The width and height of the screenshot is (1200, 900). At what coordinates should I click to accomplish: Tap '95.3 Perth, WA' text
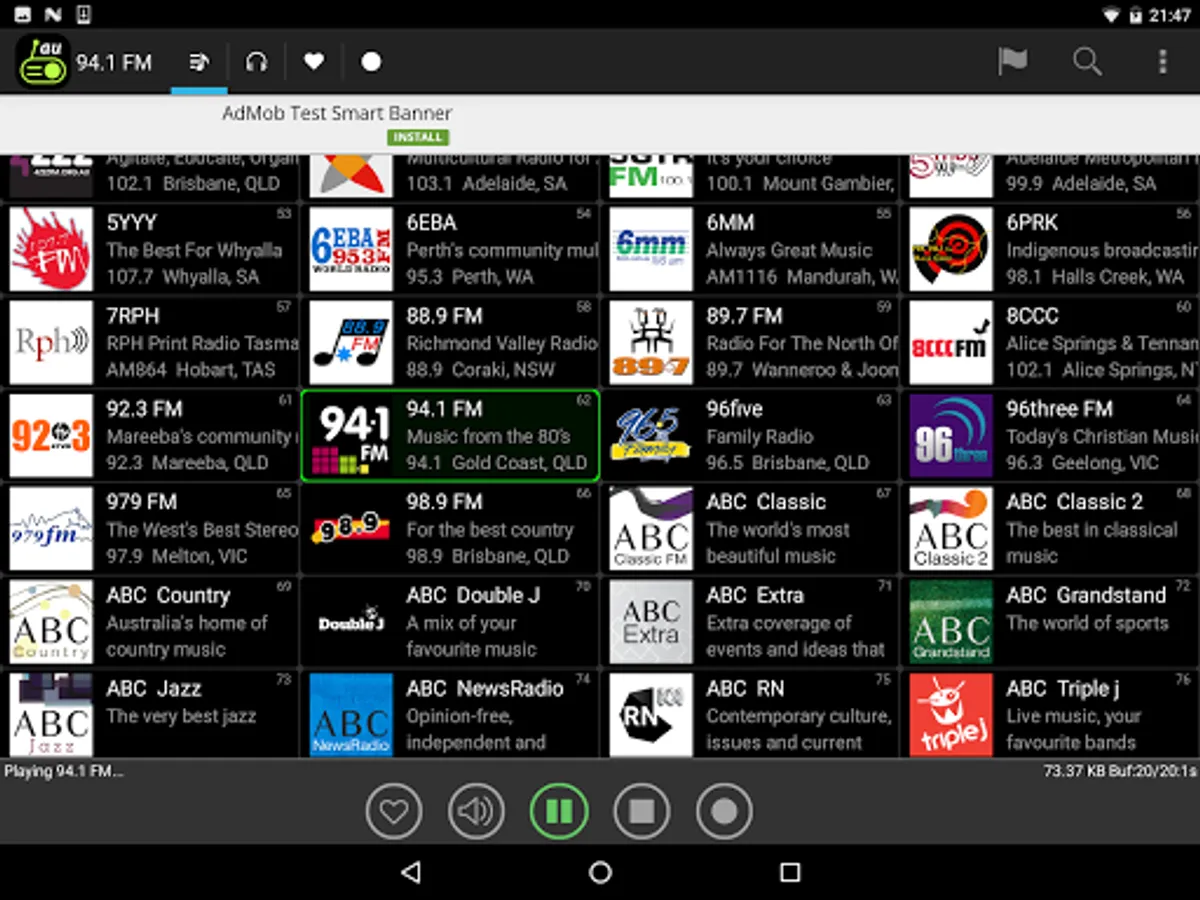pyautogui.click(x=470, y=277)
